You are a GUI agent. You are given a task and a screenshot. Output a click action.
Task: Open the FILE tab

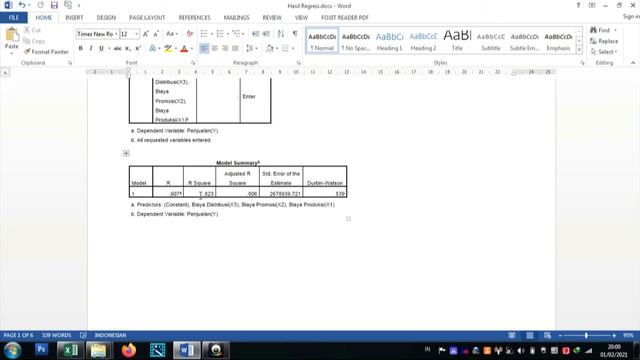click(x=13, y=18)
